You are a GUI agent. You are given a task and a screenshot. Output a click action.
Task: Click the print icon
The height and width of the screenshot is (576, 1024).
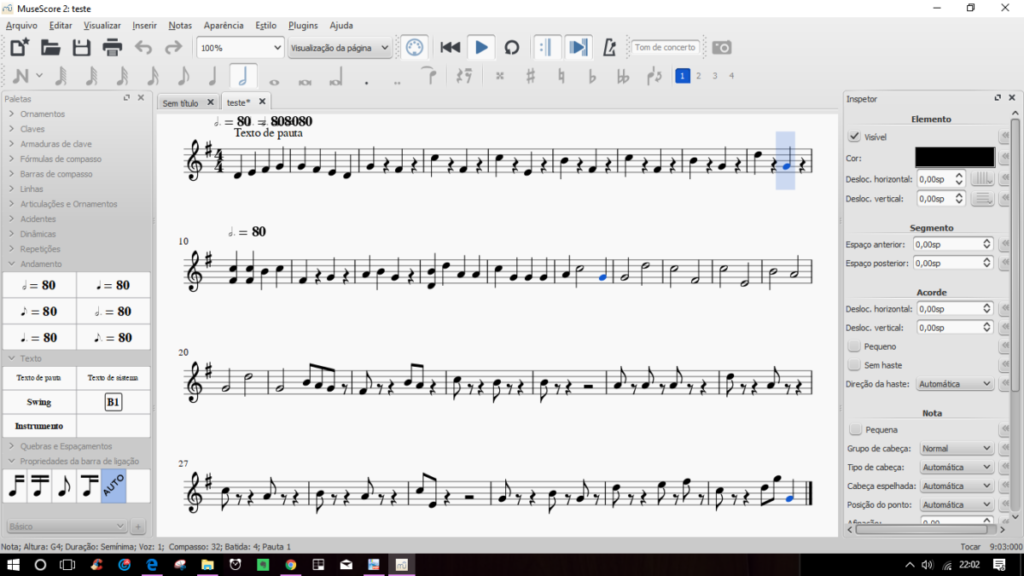pyautogui.click(x=112, y=47)
